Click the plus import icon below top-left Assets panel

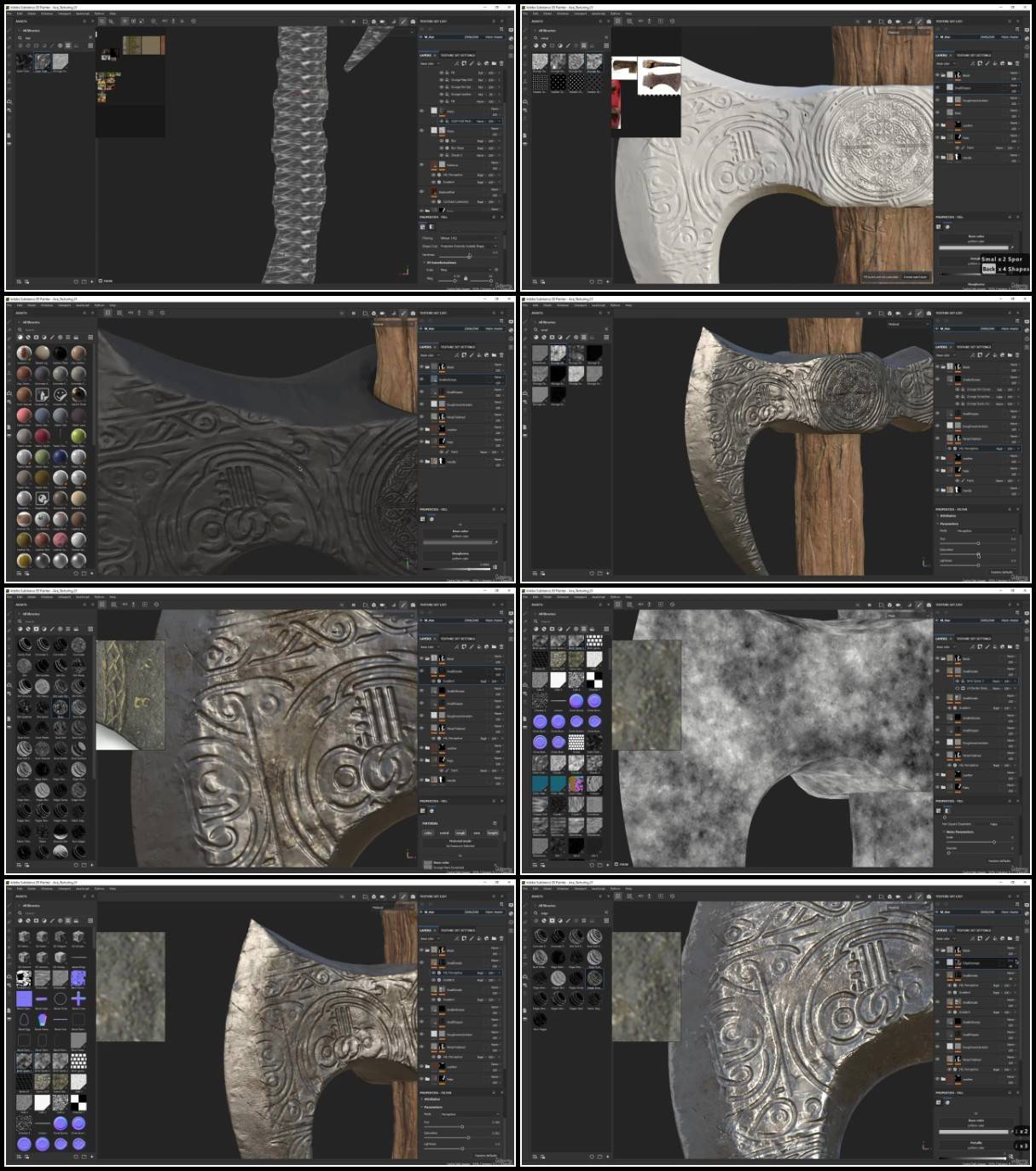tap(90, 281)
